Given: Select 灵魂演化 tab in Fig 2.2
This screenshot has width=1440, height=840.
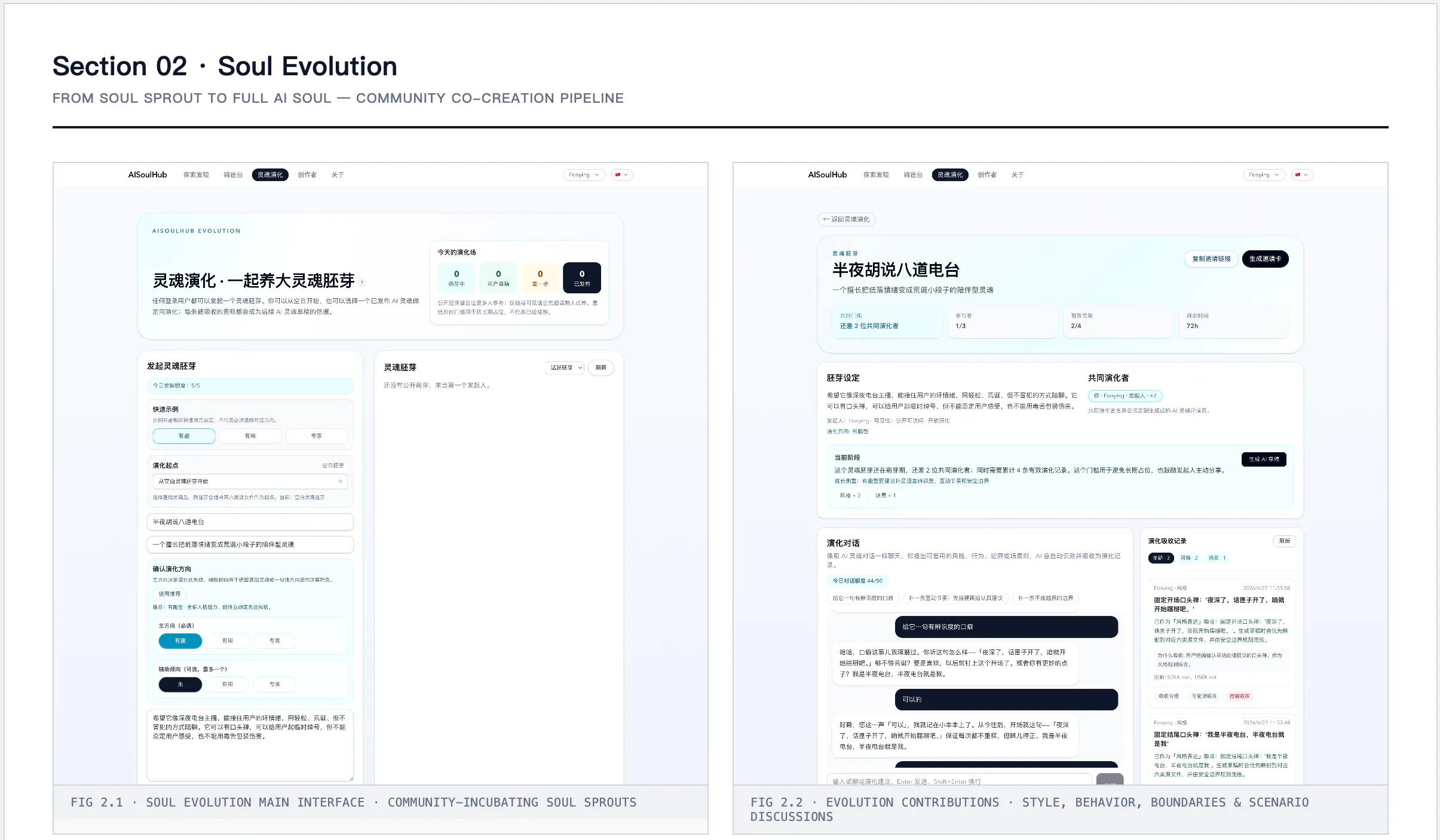Looking at the screenshot, I should (950, 174).
